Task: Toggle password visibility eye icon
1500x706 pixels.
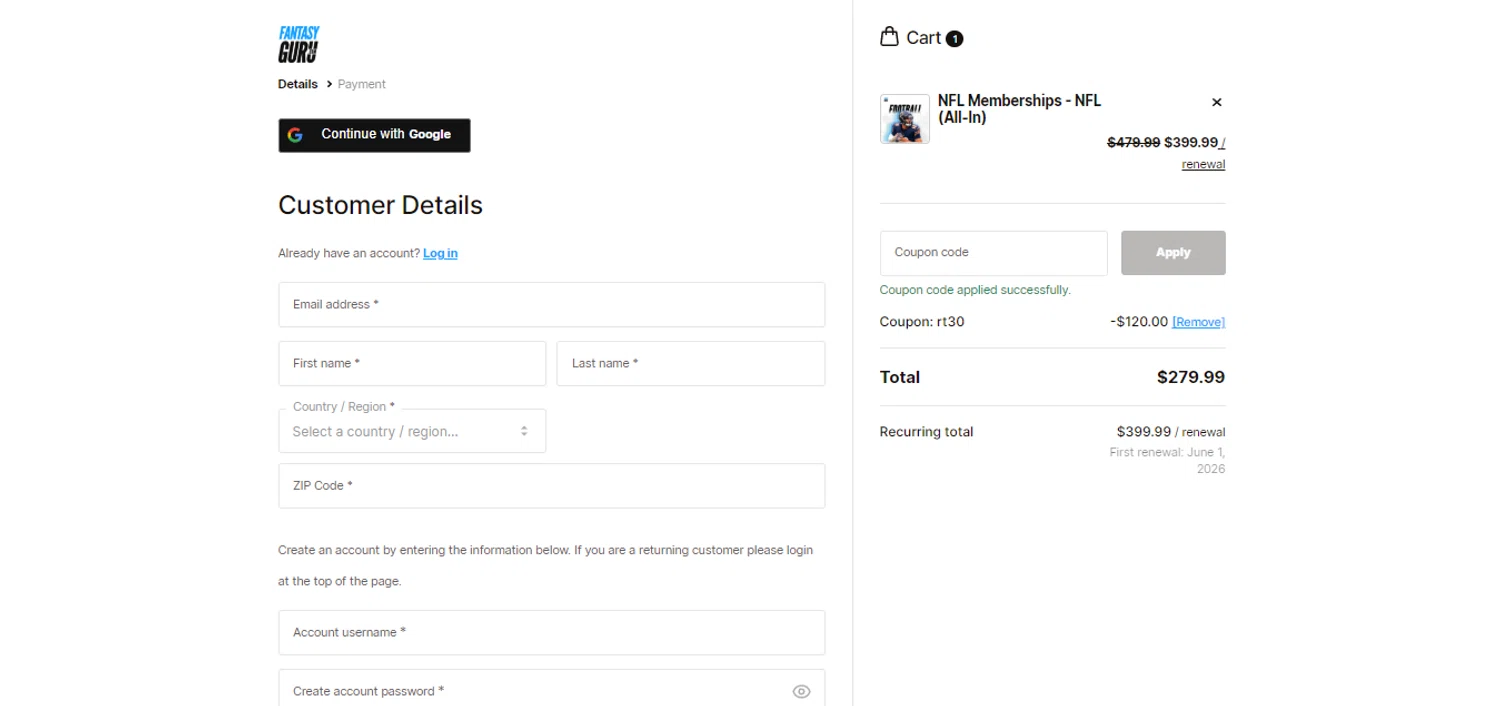Action: [801, 691]
